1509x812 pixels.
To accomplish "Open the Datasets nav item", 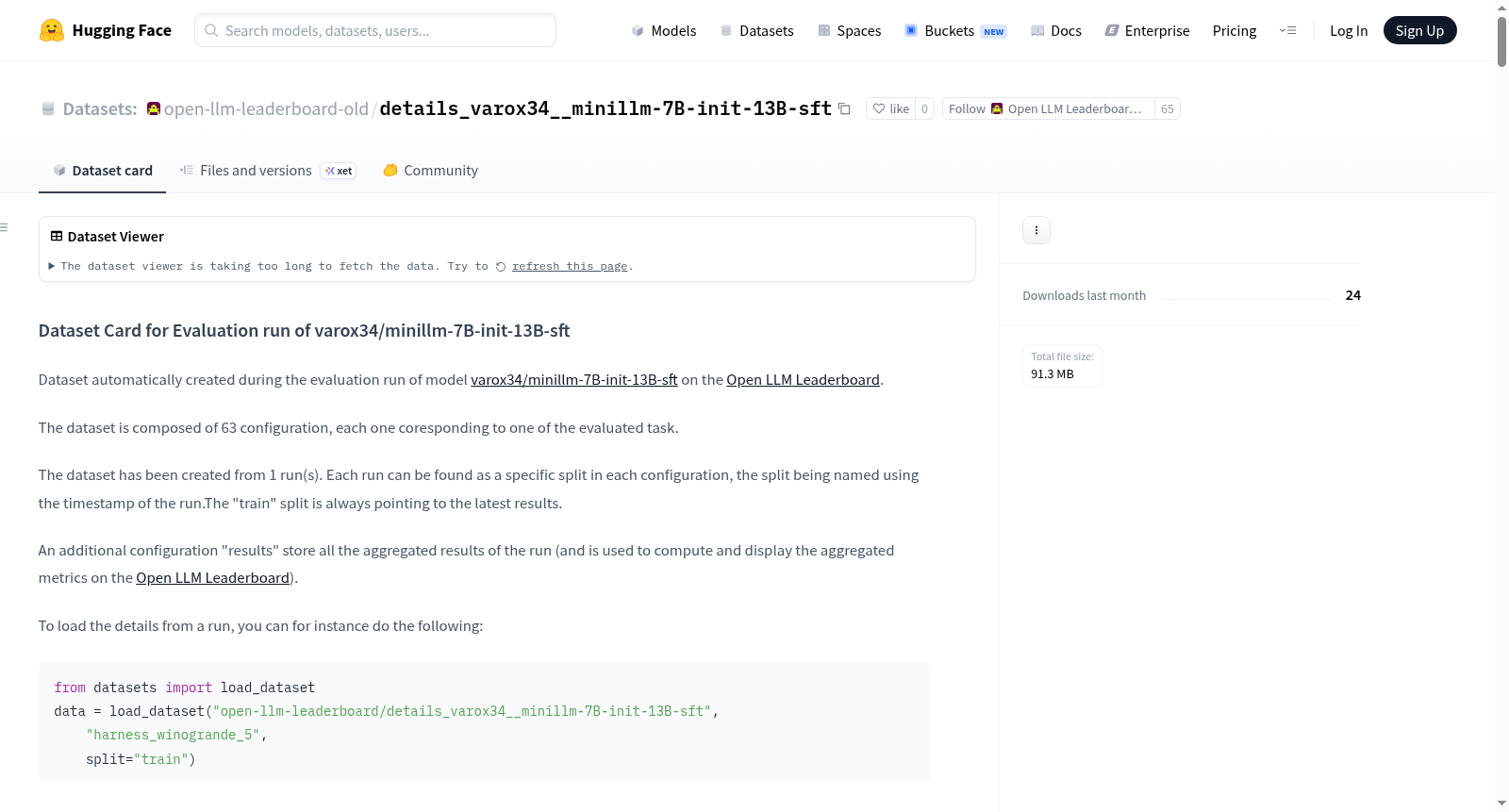I will point(757,31).
